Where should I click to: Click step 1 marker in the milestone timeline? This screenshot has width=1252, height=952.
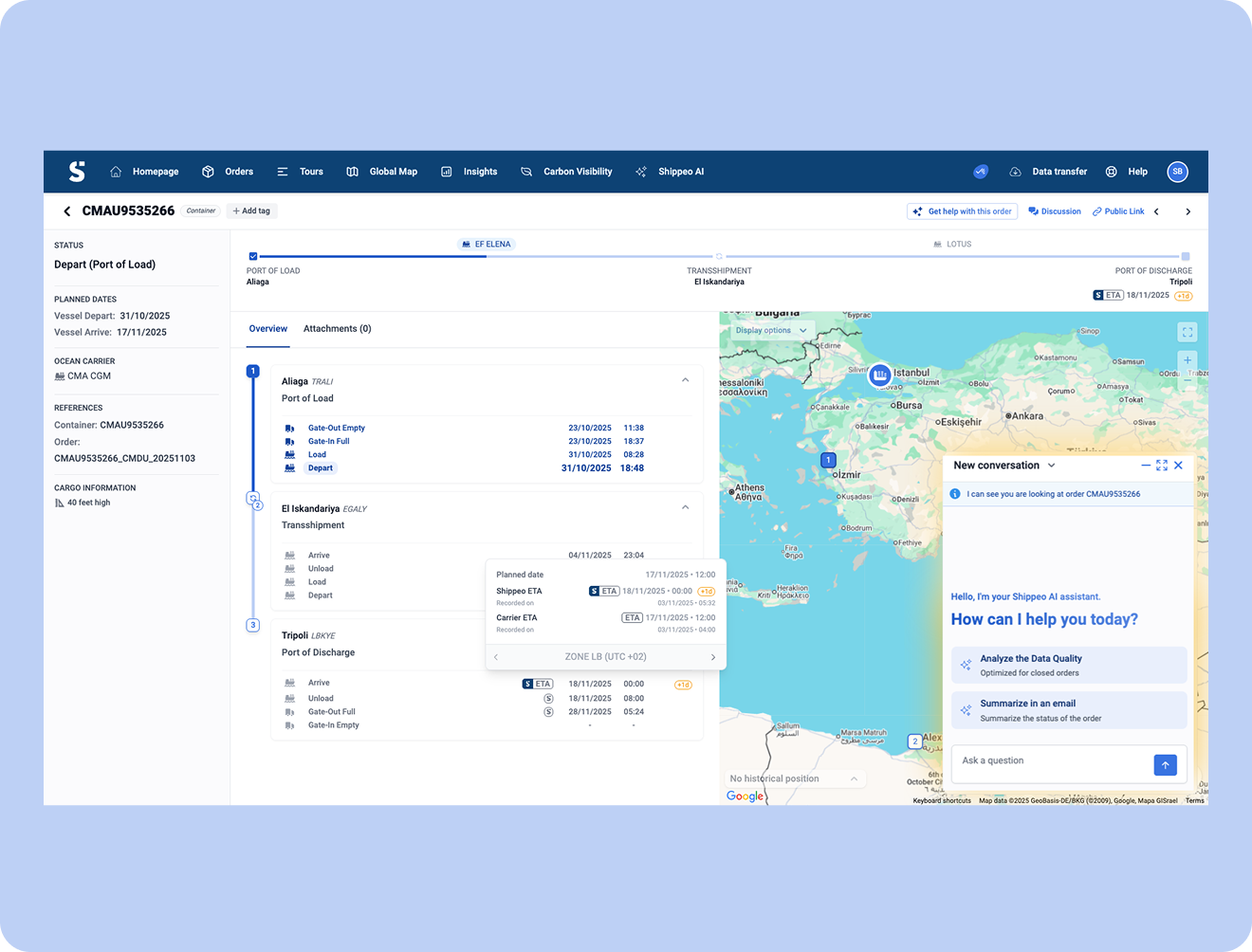[253, 371]
